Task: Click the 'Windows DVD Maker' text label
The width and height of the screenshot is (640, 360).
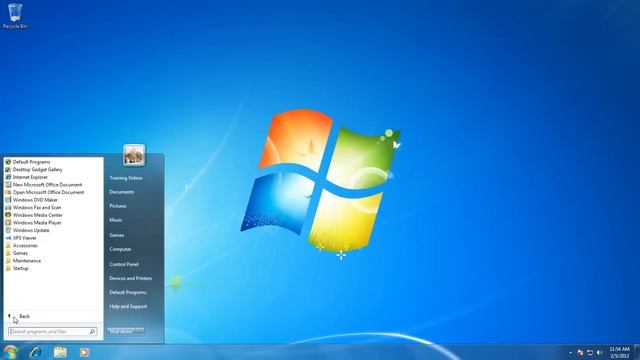Action: tap(36, 200)
